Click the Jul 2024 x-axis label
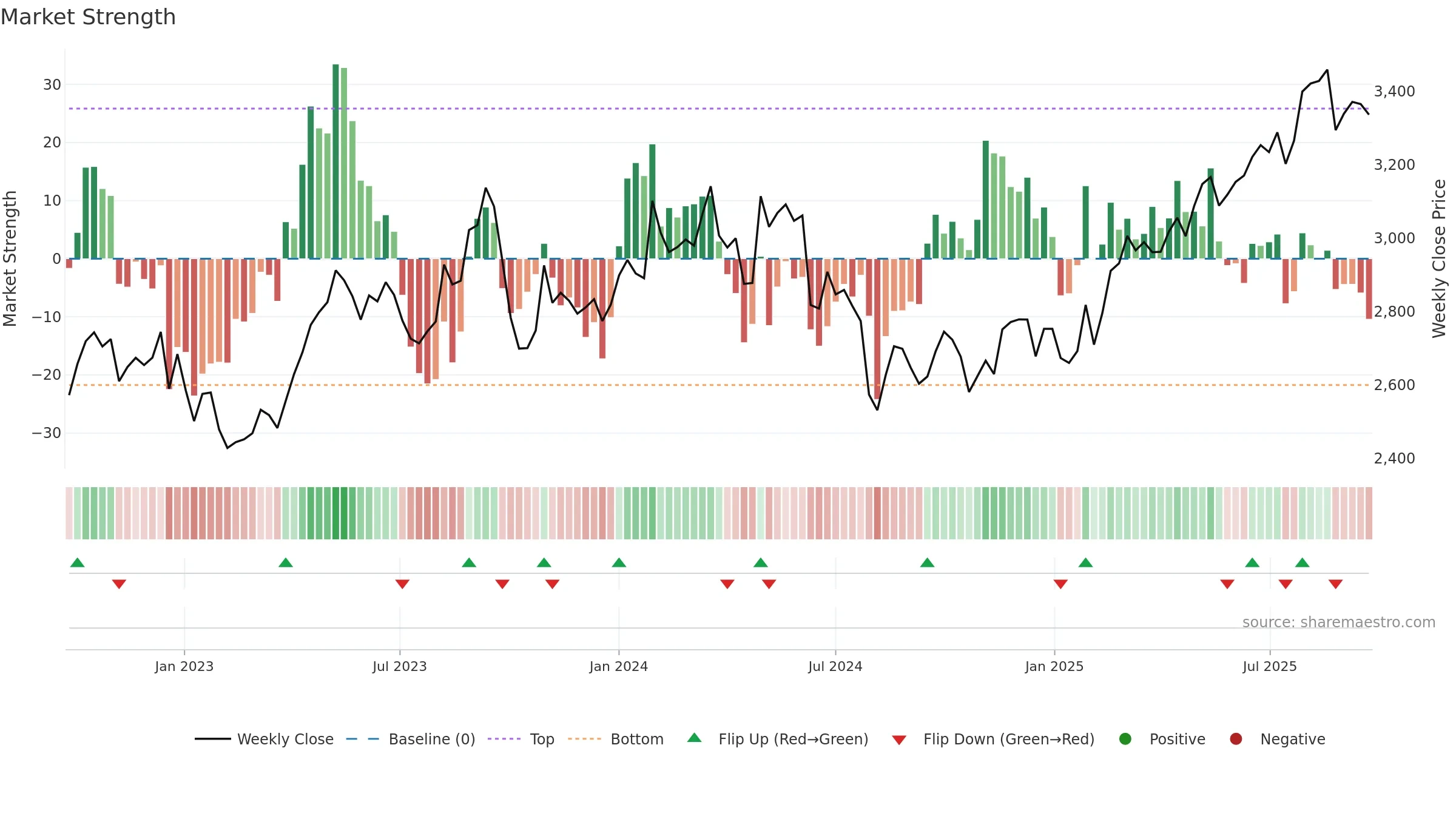Image resolution: width=1456 pixels, height=819 pixels. 835,666
